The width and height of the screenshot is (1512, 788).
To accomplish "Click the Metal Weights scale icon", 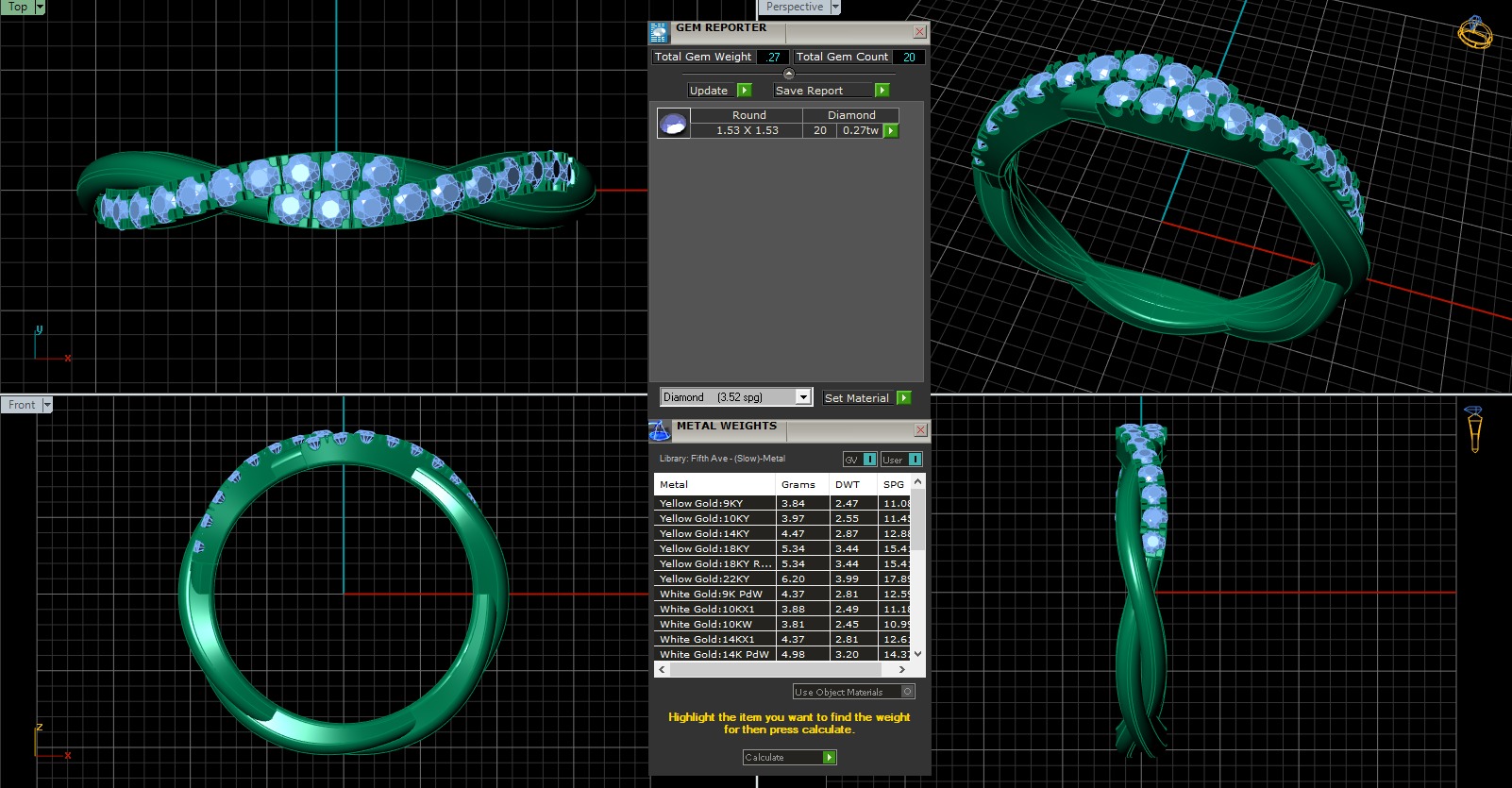I will click(x=659, y=430).
